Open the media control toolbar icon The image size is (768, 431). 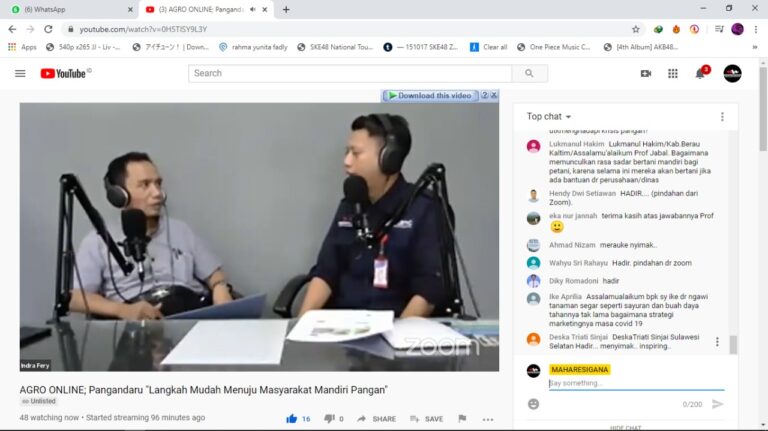pyautogui.click(x=719, y=29)
